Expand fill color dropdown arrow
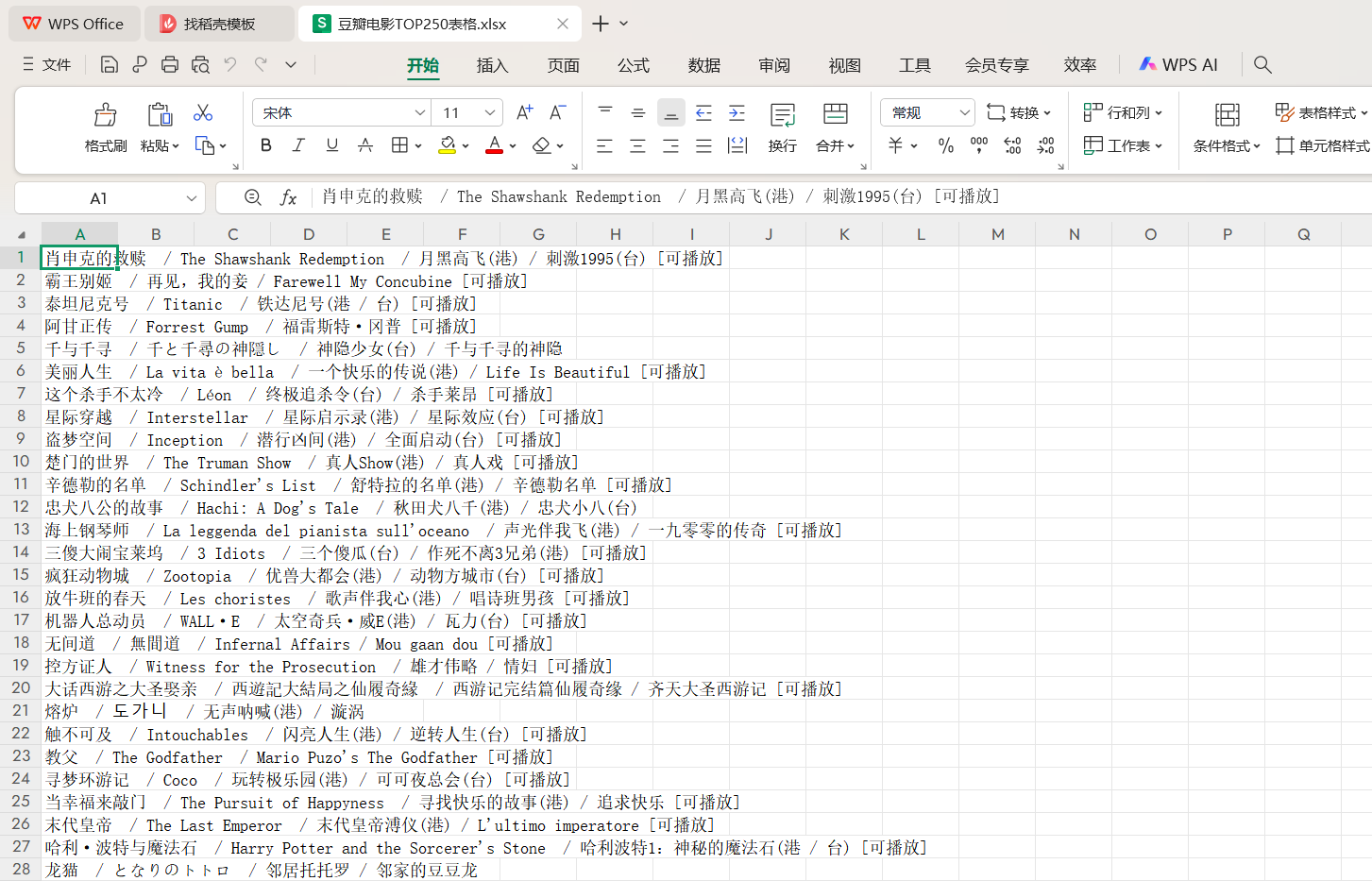 pos(466,146)
